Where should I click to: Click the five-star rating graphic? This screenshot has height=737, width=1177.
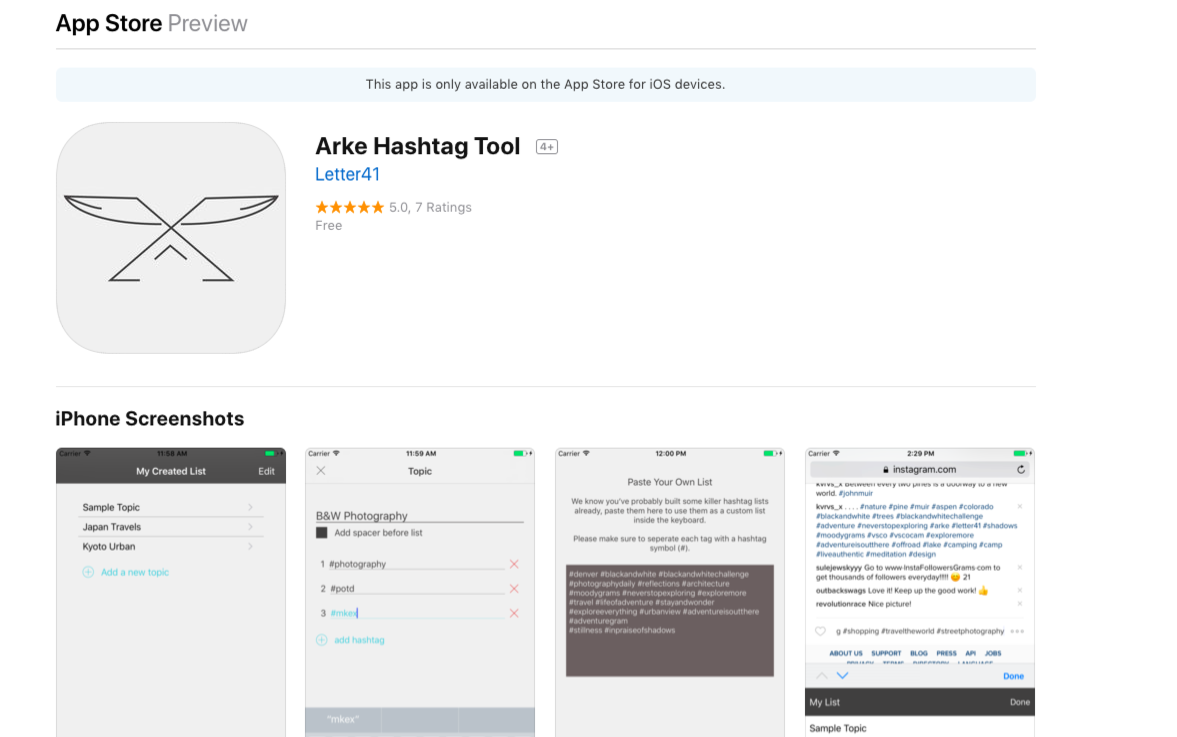[349, 207]
